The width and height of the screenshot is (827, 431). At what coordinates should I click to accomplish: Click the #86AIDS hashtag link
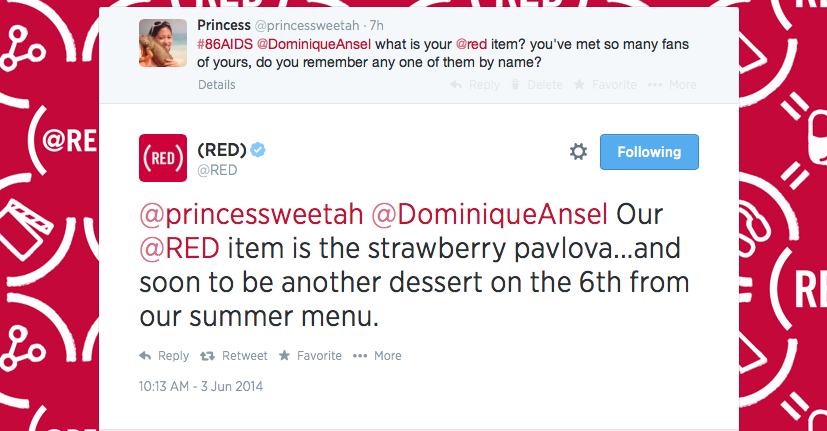coord(228,44)
